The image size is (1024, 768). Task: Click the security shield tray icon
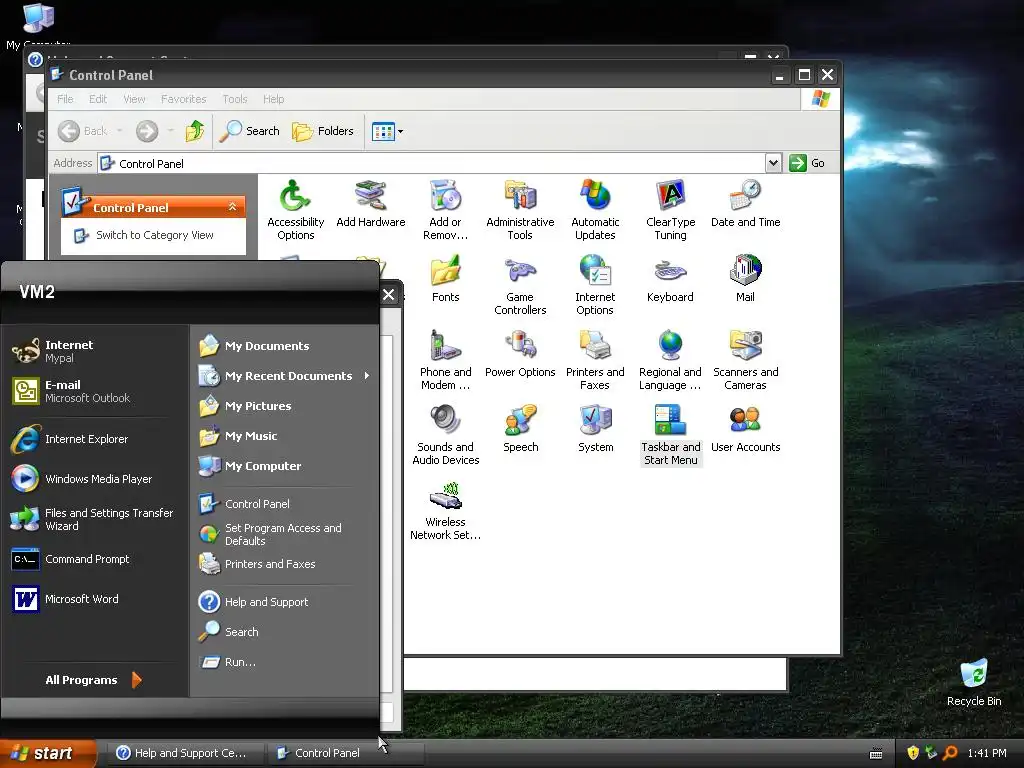[x=913, y=753]
